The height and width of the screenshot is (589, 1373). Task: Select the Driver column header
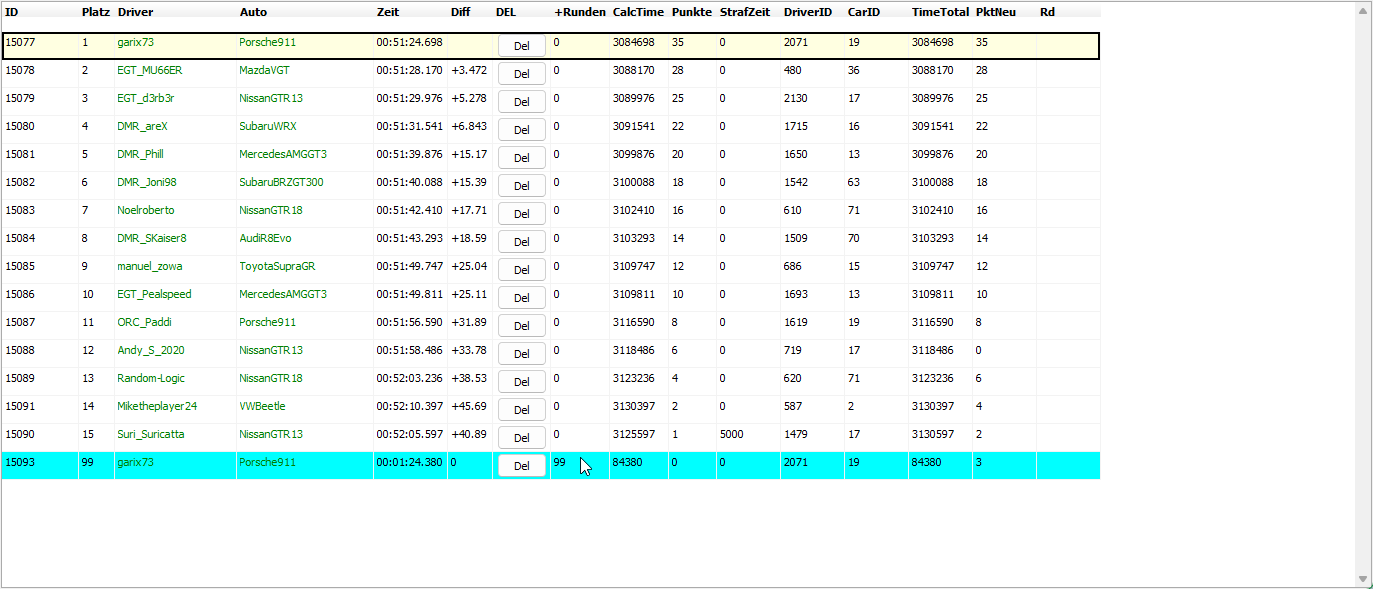(x=135, y=12)
